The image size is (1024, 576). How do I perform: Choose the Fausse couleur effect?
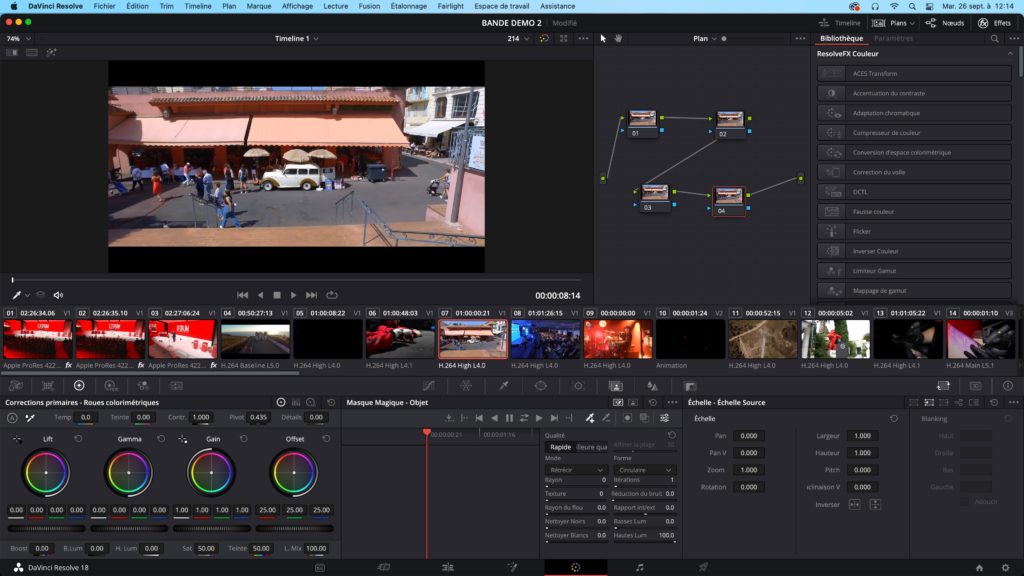point(914,212)
